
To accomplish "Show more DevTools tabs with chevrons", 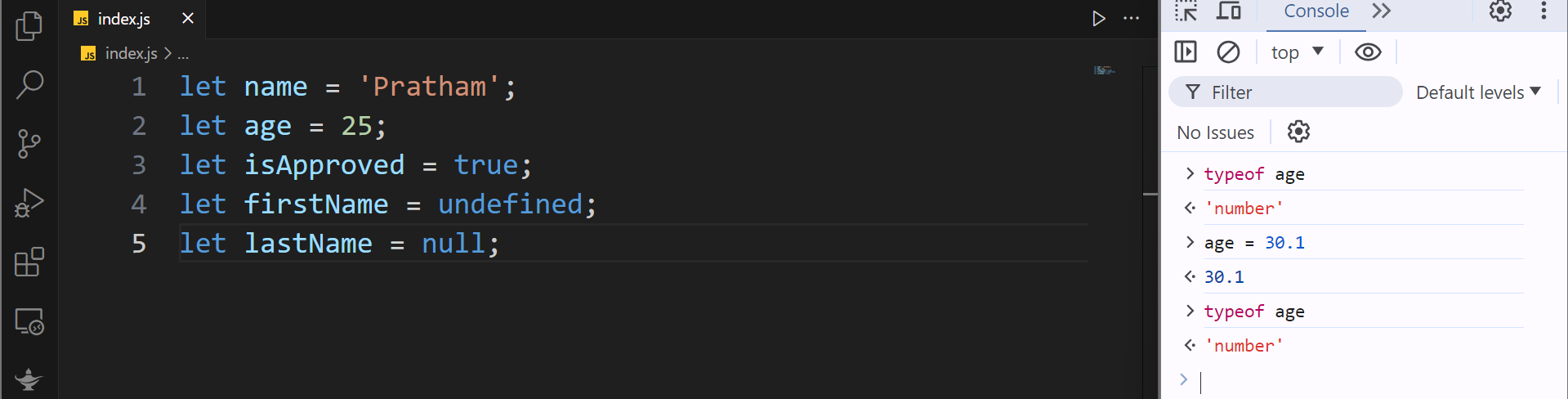I will click(x=1381, y=11).
